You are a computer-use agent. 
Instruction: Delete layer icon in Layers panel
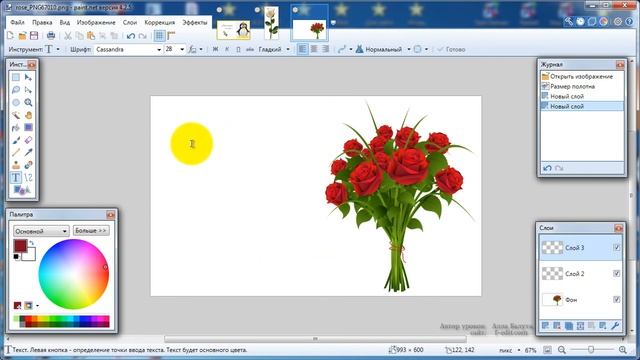pyautogui.click(x=557, y=326)
